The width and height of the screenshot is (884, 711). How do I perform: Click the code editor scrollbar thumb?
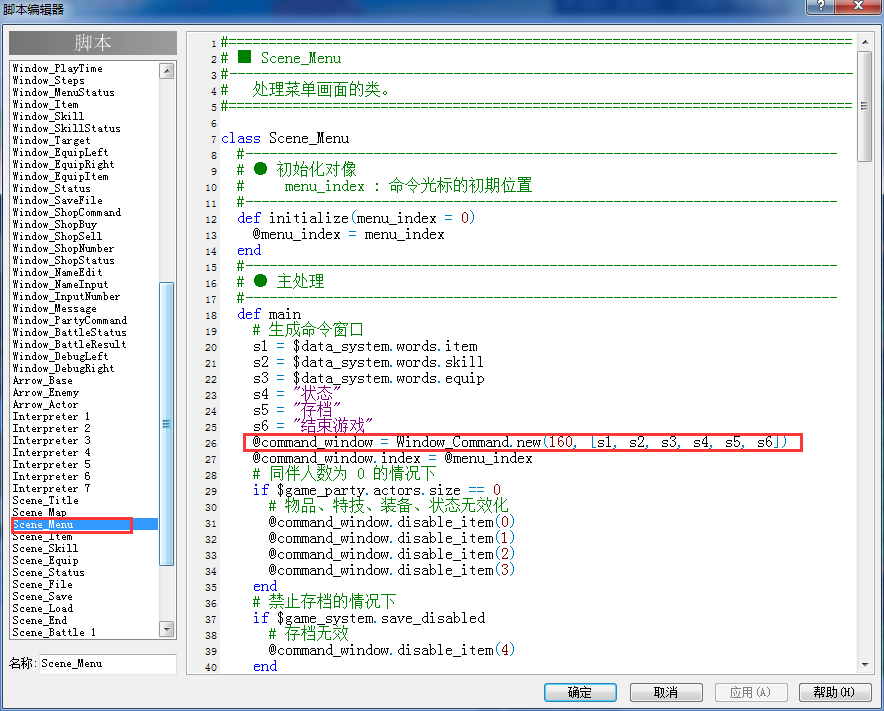click(865, 106)
